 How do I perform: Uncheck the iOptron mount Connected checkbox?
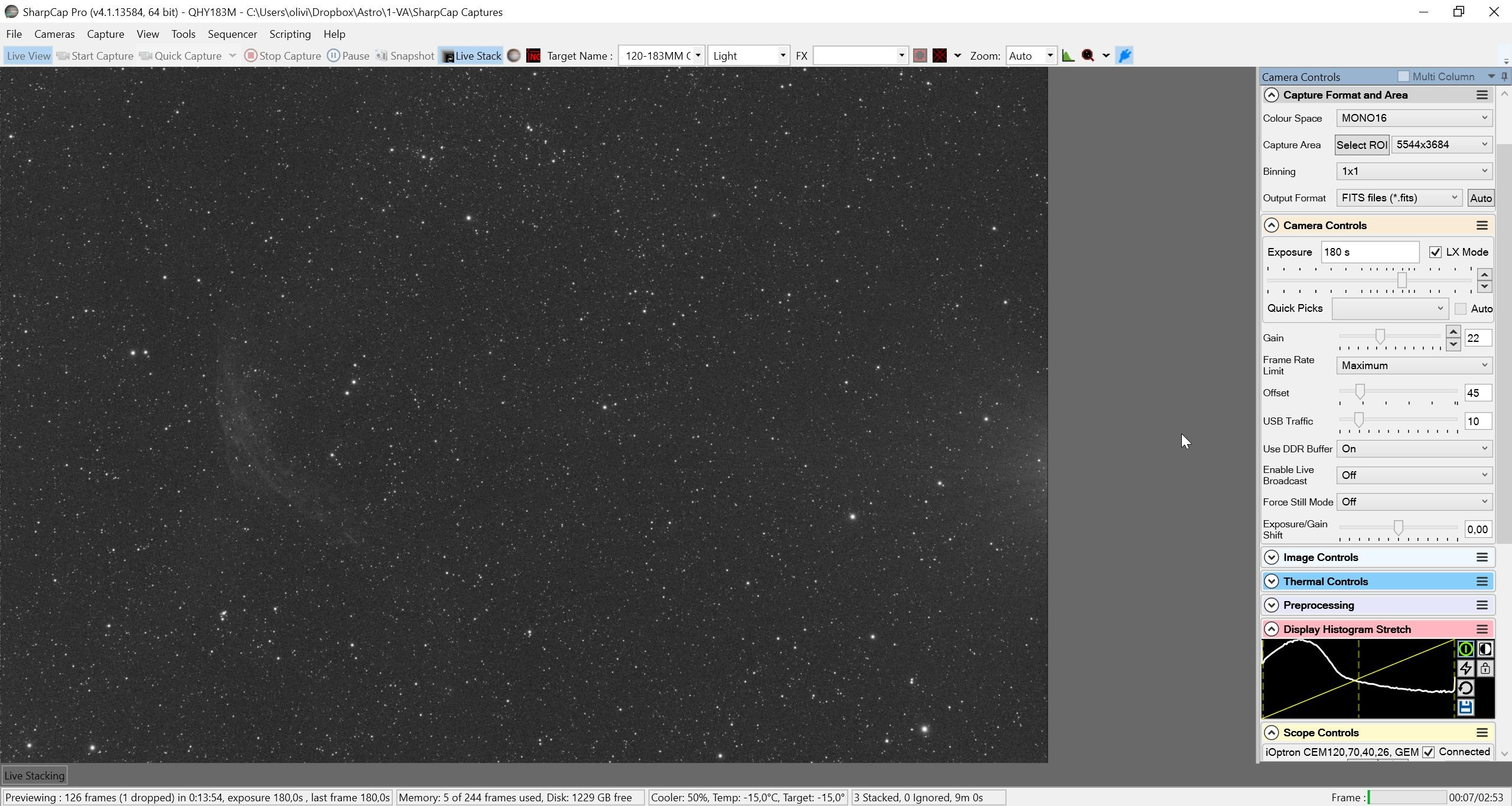tap(1428, 752)
